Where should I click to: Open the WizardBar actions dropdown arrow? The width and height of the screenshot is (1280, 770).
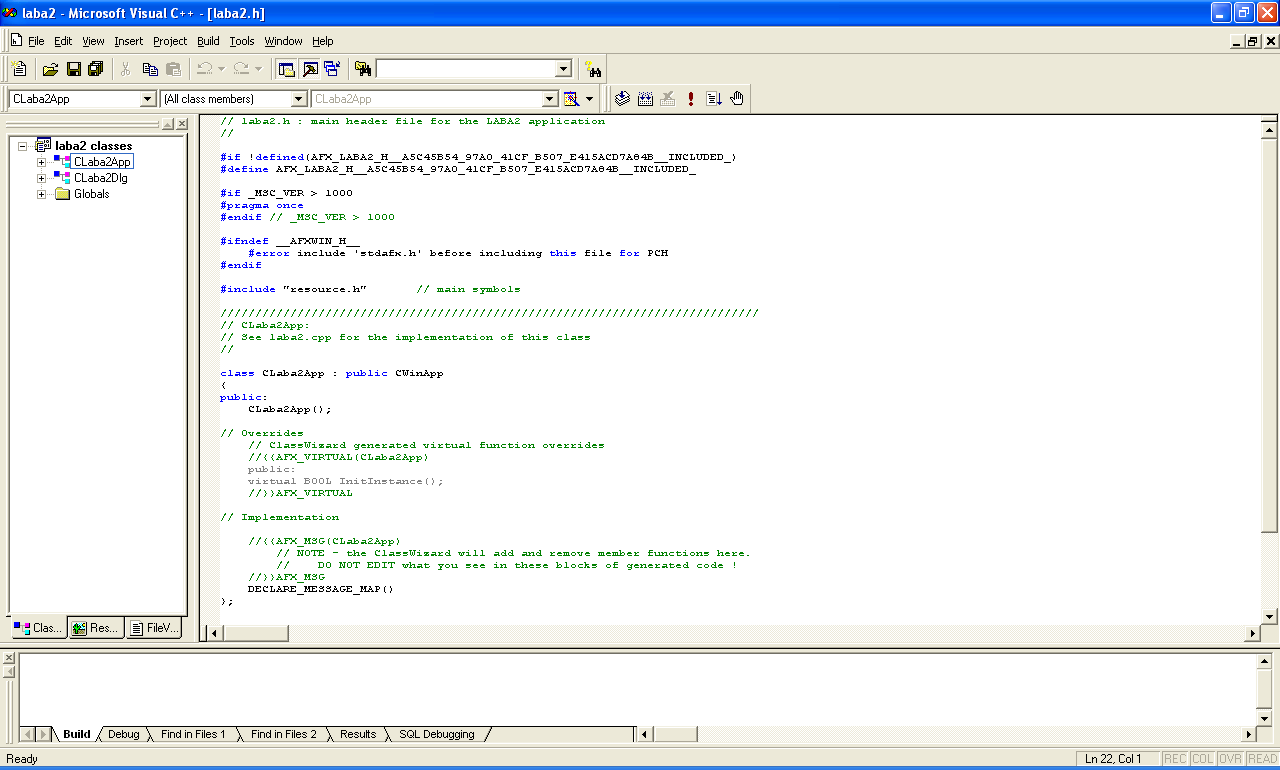pyautogui.click(x=590, y=98)
